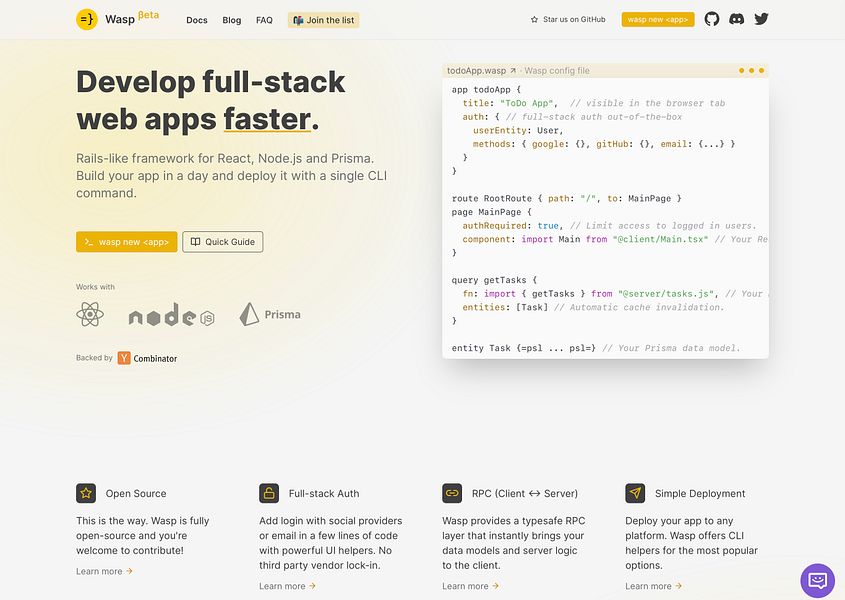The width and height of the screenshot is (845, 600).
Task: Click the Open Source feature title
Action: pos(136,493)
